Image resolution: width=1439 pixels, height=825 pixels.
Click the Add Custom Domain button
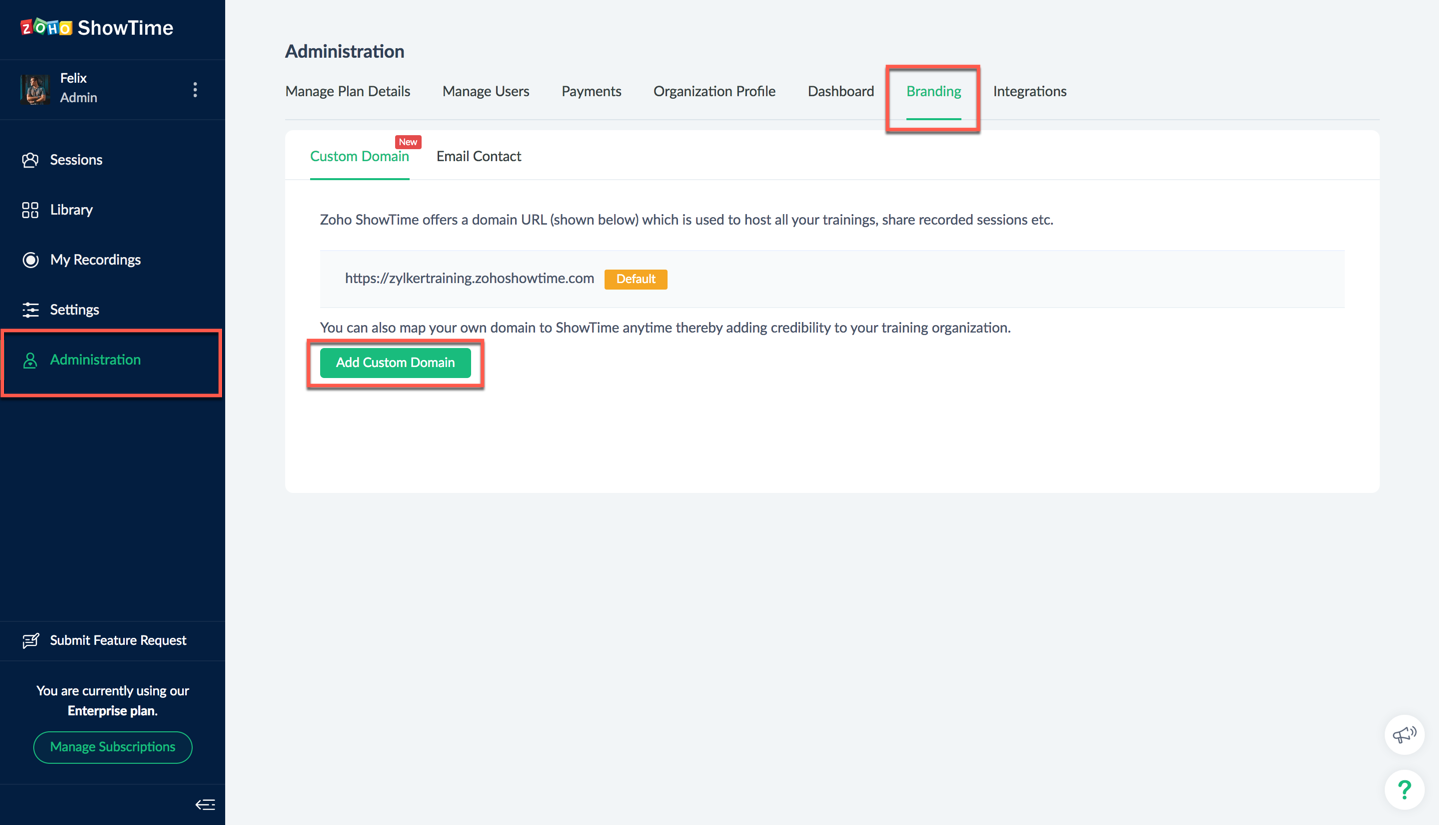[x=395, y=363]
